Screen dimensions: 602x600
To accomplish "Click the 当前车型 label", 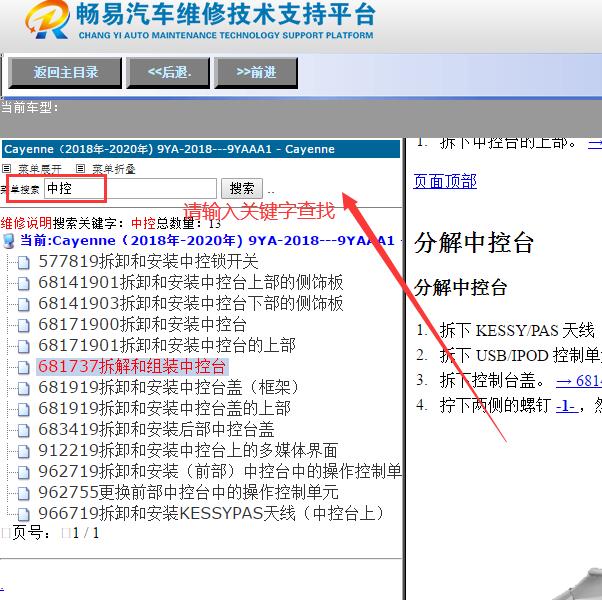I will (x=30, y=107).
